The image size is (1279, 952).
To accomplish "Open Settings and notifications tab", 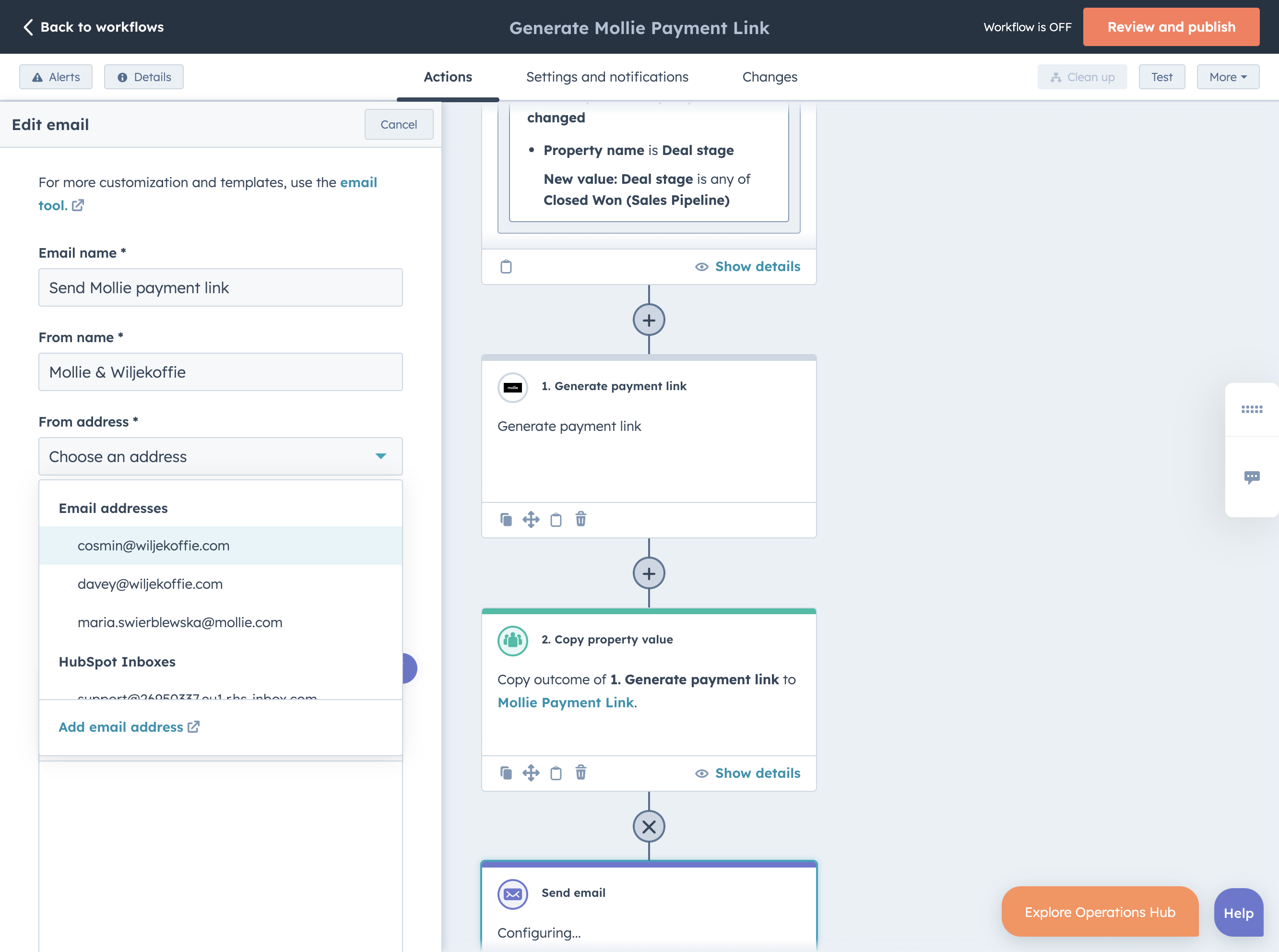I will (x=607, y=77).
